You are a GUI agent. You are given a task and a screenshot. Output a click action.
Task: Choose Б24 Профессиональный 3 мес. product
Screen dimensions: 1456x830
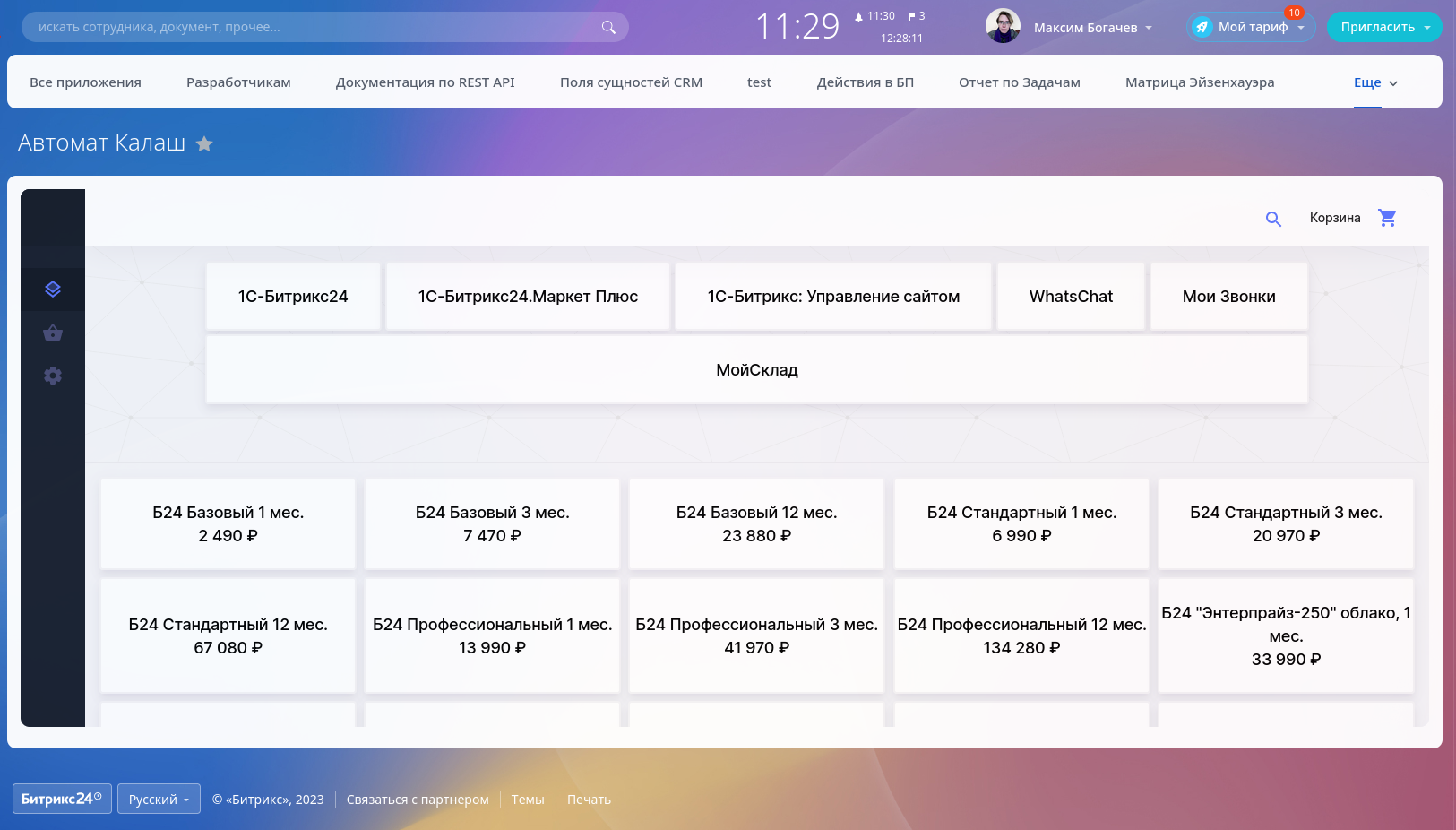point(756,636)
